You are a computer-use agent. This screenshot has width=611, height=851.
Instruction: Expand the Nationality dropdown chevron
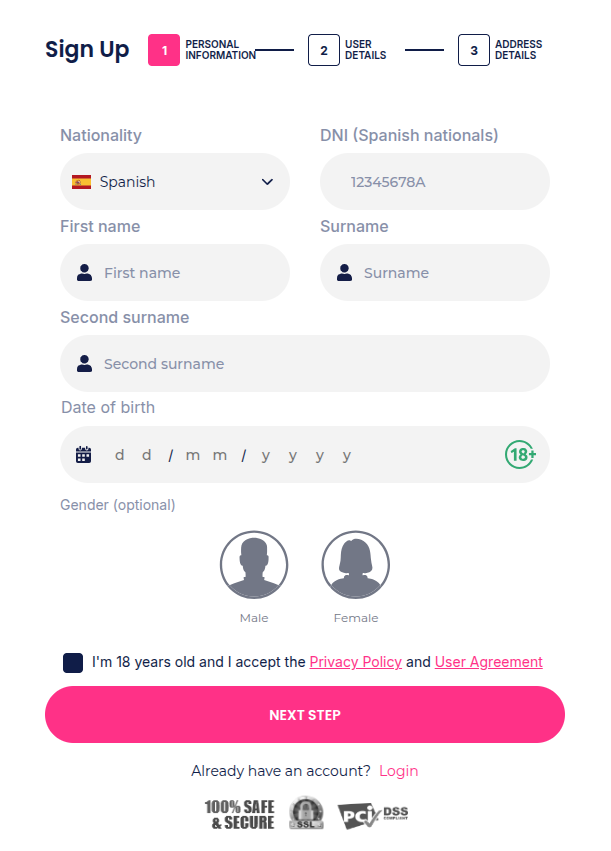268,182
